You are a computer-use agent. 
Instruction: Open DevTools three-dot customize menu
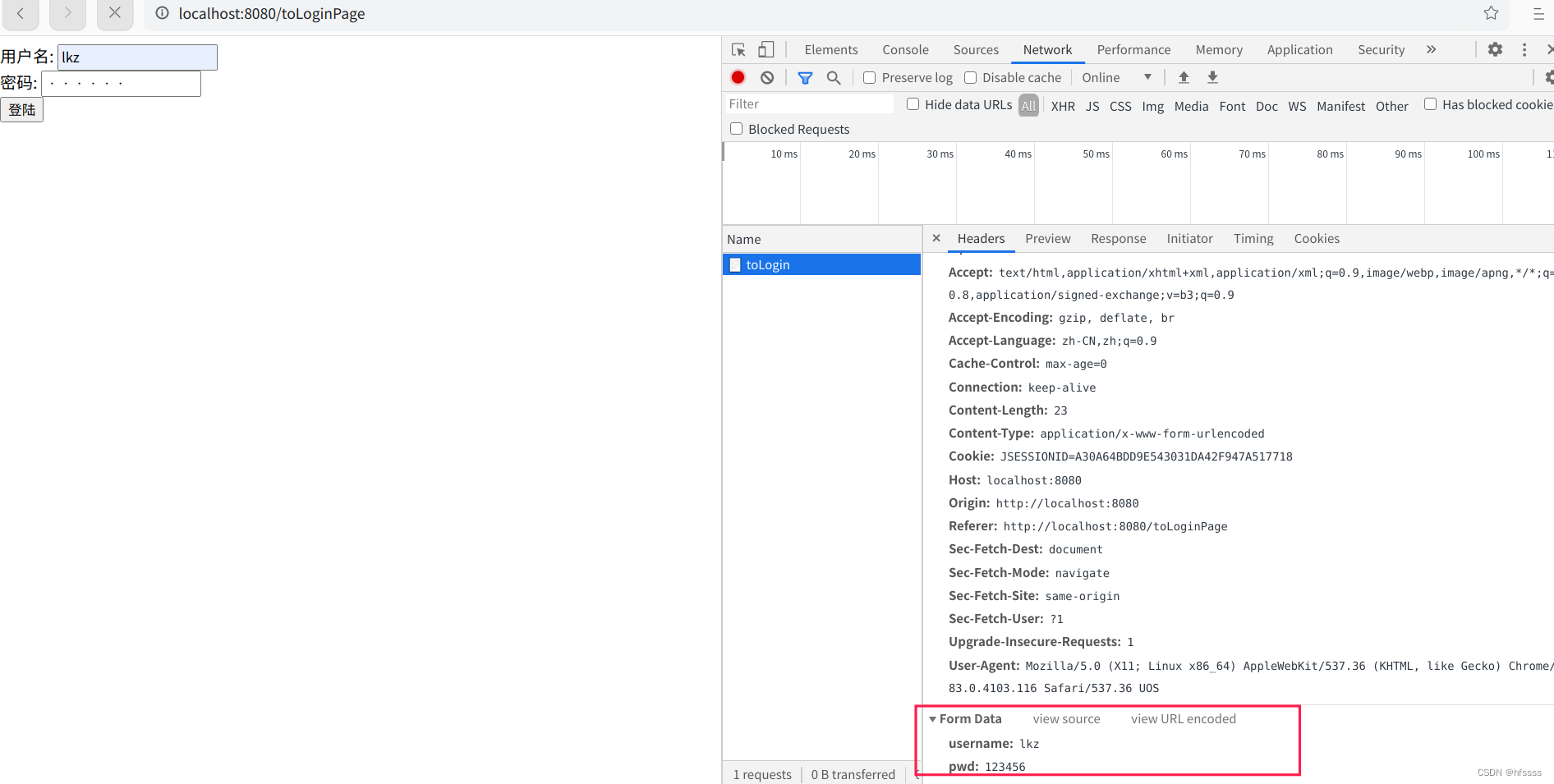pos(1524,50)
